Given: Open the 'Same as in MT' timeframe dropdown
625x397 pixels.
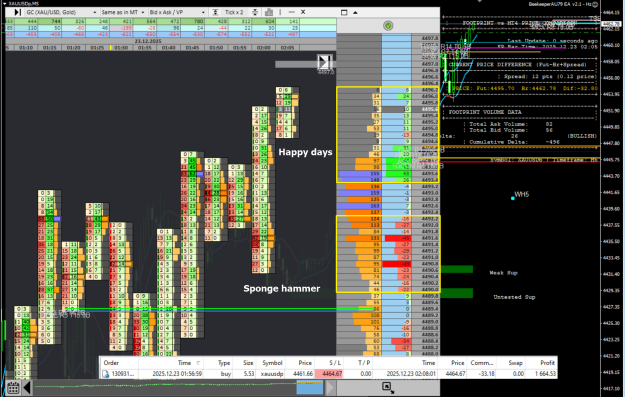Looking at the screenshot, I should [123, 12].
